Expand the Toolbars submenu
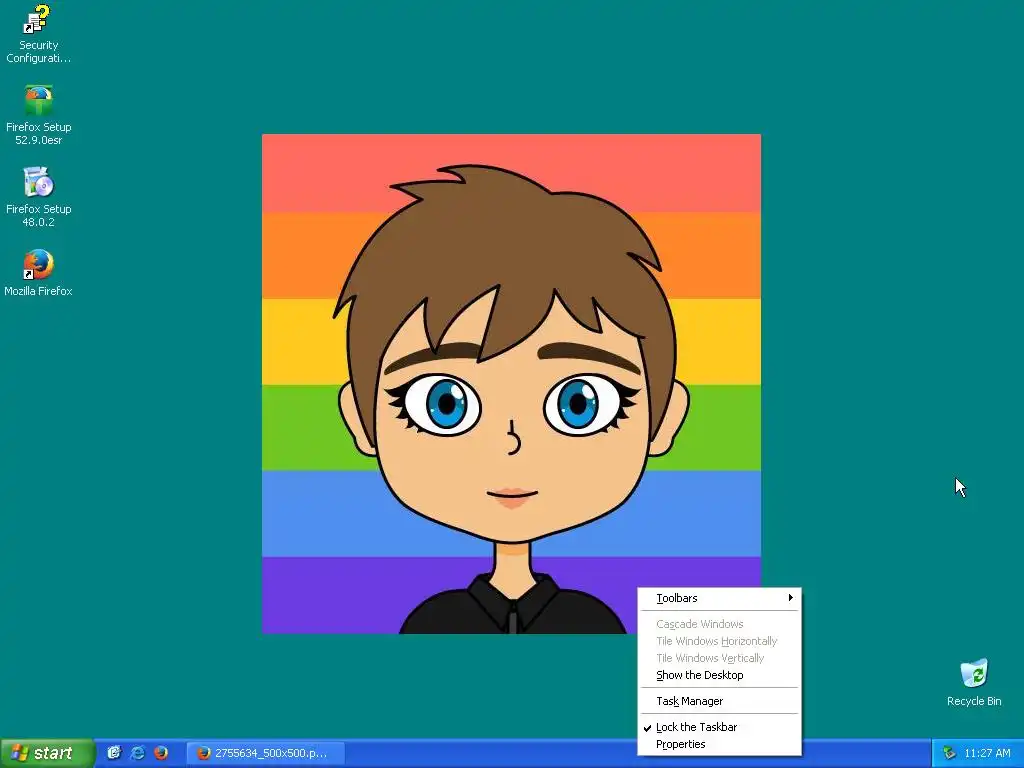 [x=719, y=598]
